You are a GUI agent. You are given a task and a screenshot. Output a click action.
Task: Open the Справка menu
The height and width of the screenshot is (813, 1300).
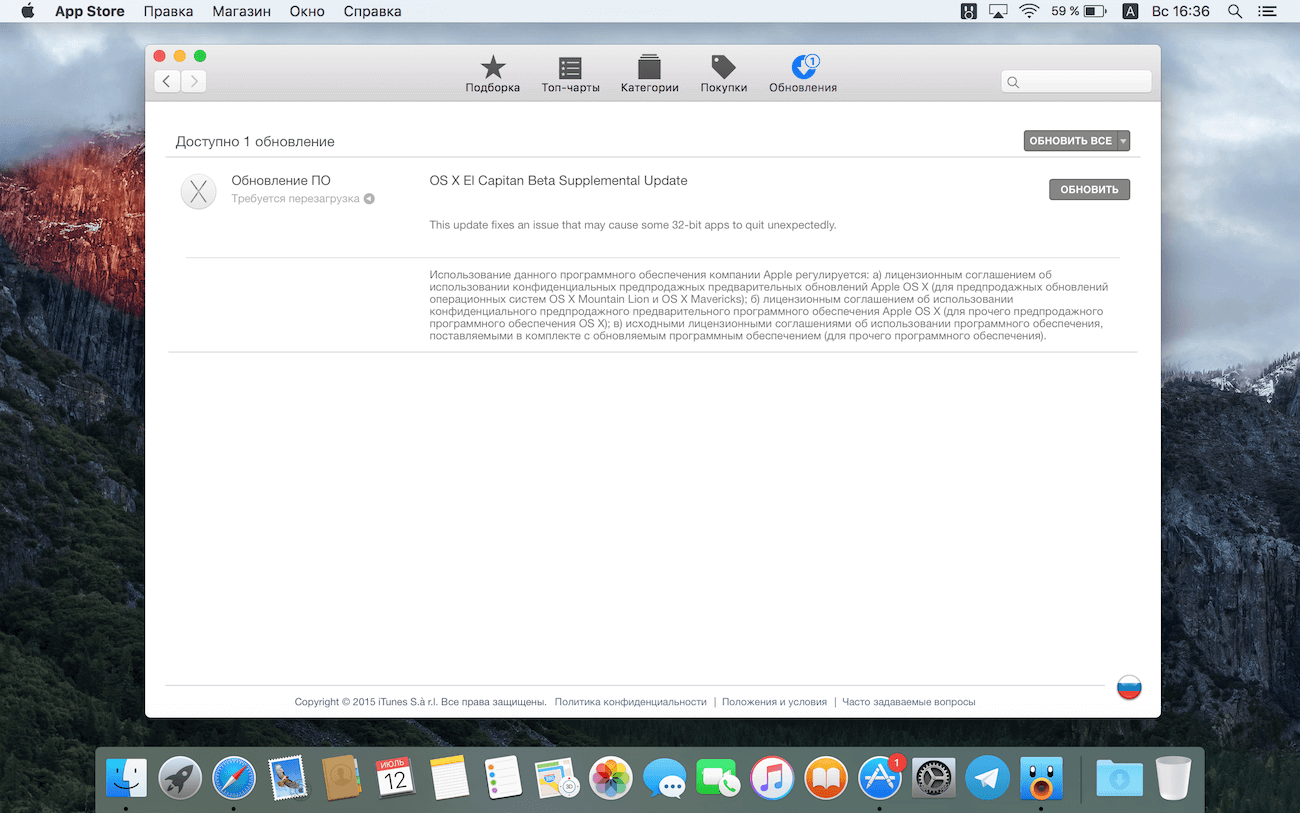click(372, 11)
